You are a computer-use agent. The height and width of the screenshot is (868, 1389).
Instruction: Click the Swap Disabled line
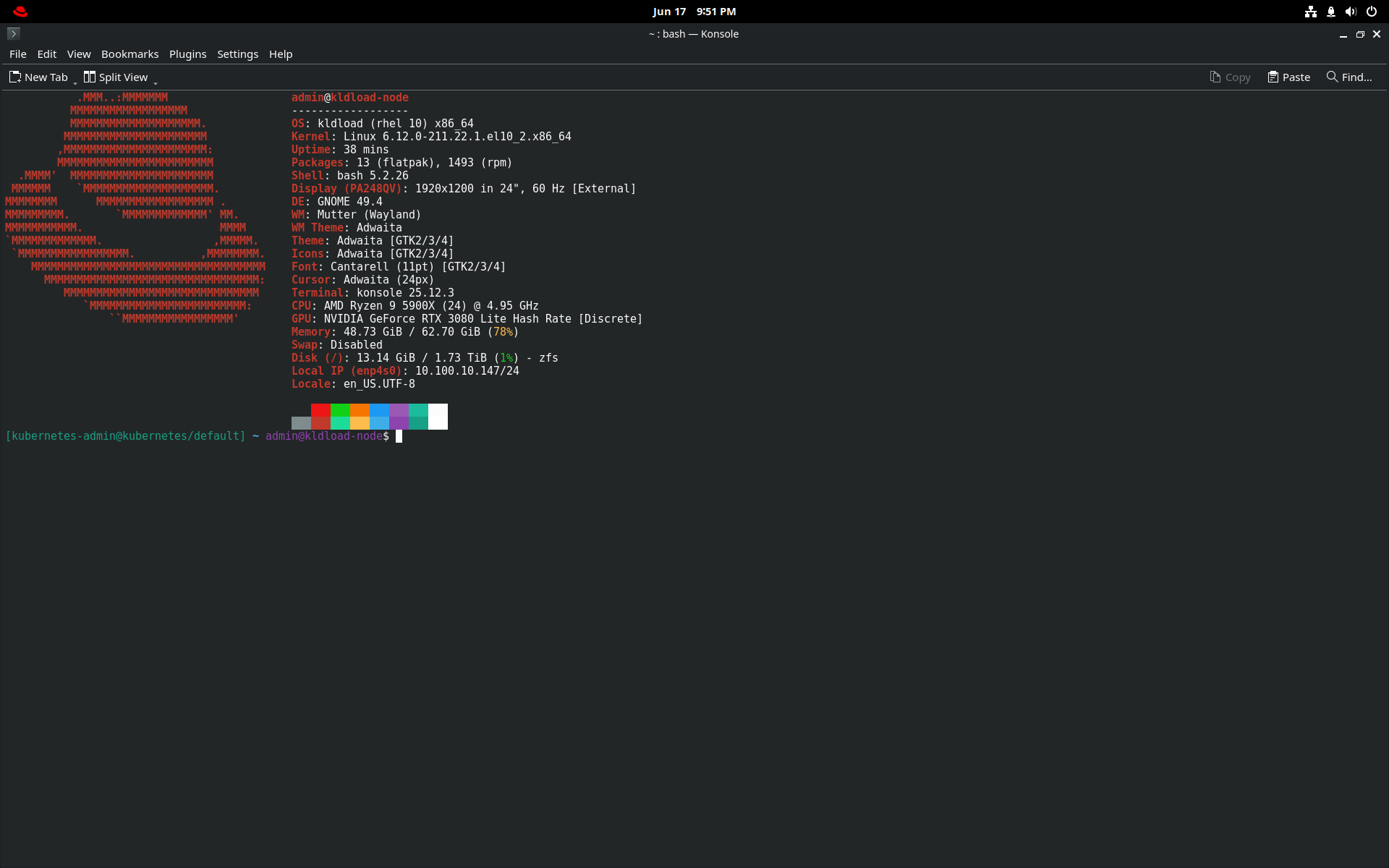[x=337, y=345]
